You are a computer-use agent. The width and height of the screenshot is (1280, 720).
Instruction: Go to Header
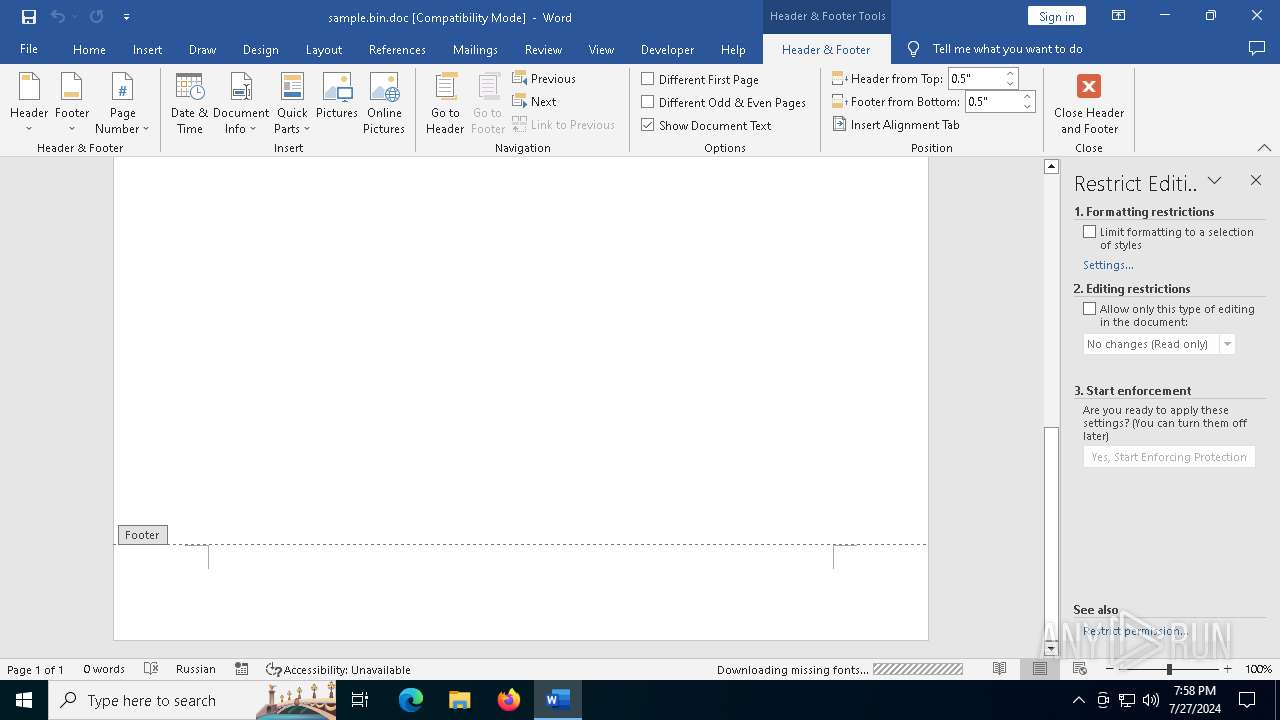pyautogui.click(x=445, y=103)
